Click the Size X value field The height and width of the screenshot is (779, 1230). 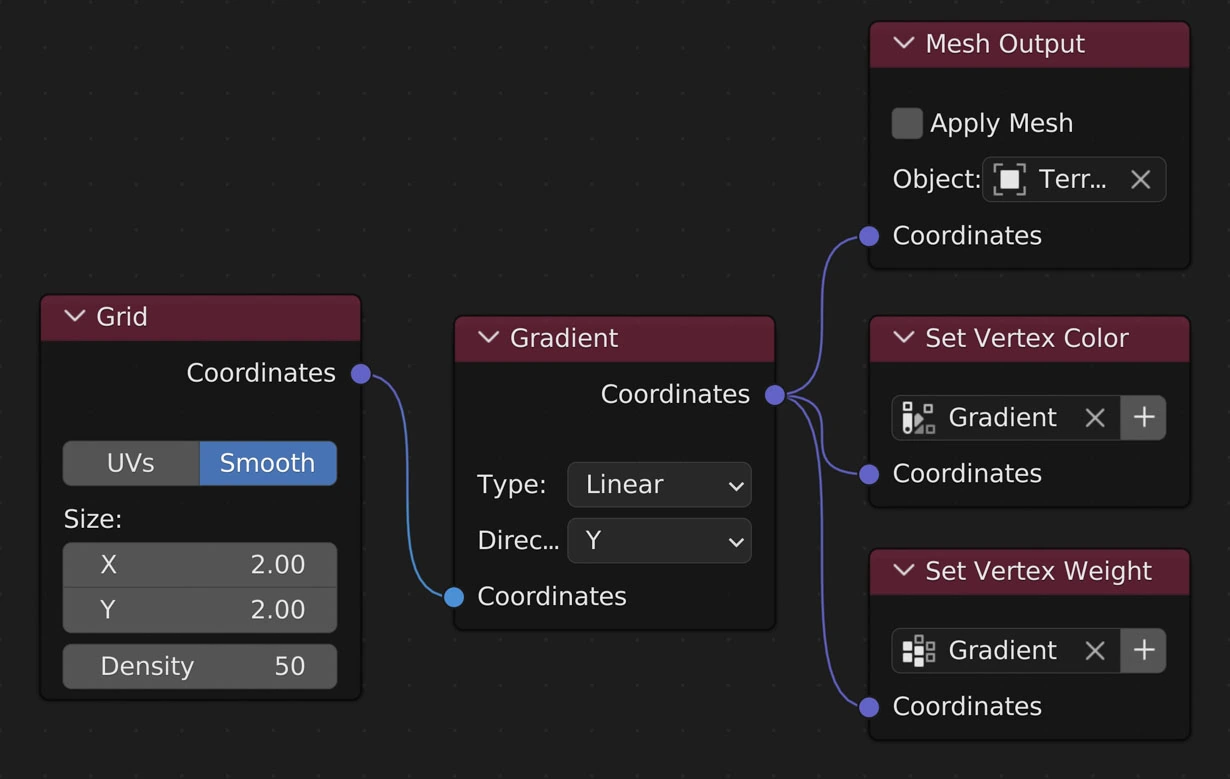[200, 565]
